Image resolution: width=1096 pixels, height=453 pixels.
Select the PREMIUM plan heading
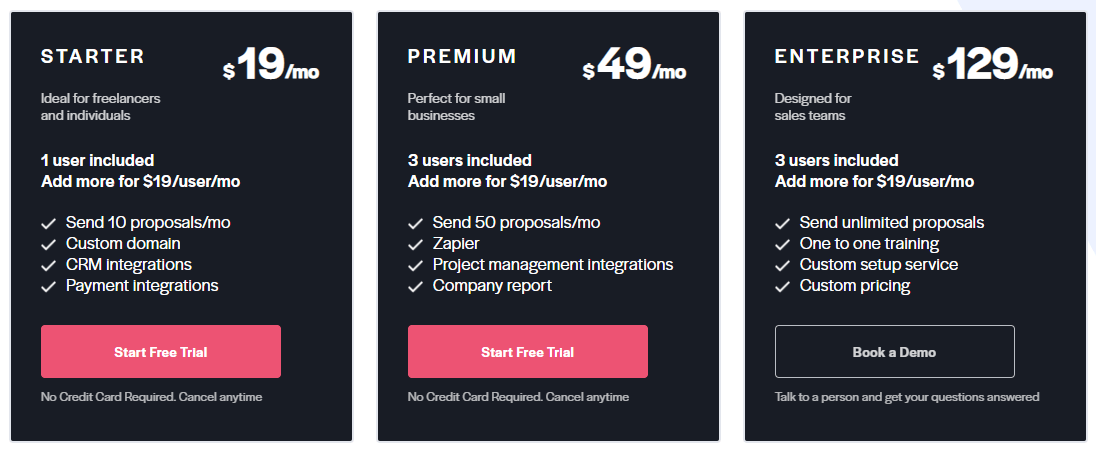point(462,57)
